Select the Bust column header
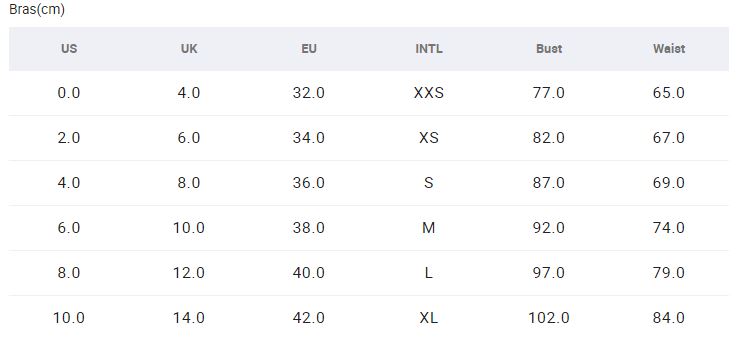Image resolution: width=738 pixels, height=364 pixels. point(549,49)
